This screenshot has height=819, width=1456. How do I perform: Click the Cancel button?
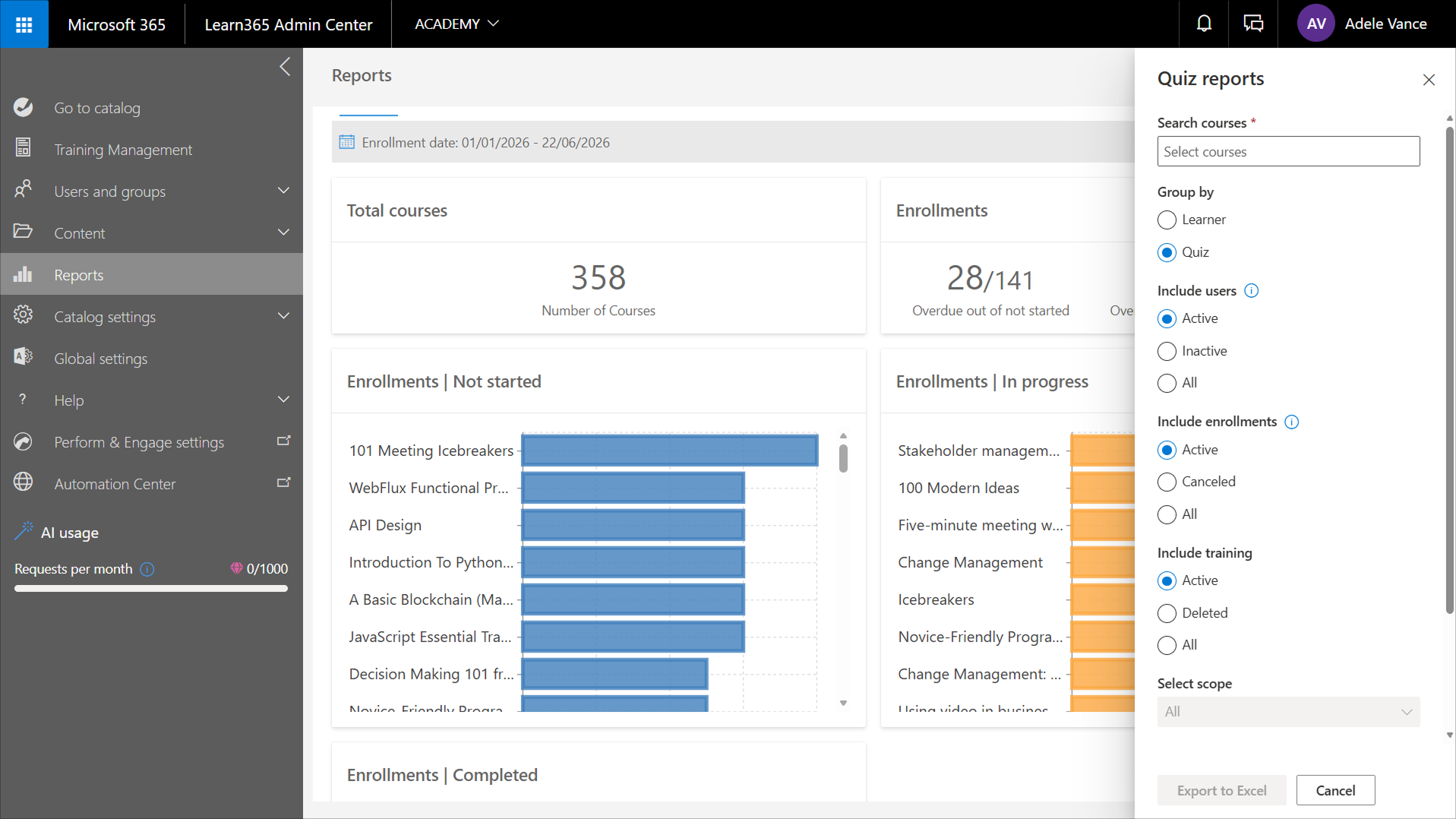click(1335, 790)
